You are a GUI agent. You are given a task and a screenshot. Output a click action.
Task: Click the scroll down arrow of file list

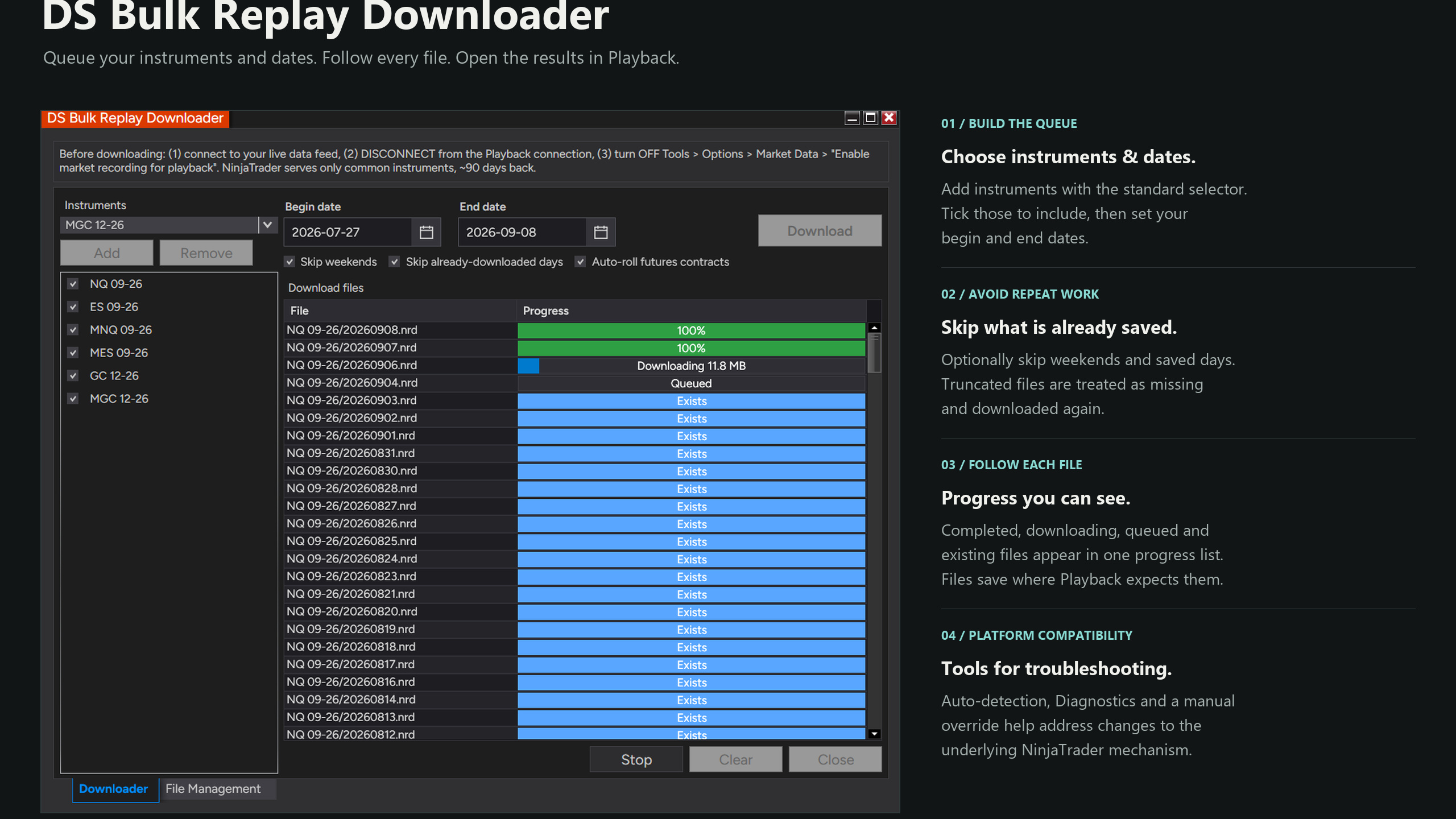(x=875, y=734)
